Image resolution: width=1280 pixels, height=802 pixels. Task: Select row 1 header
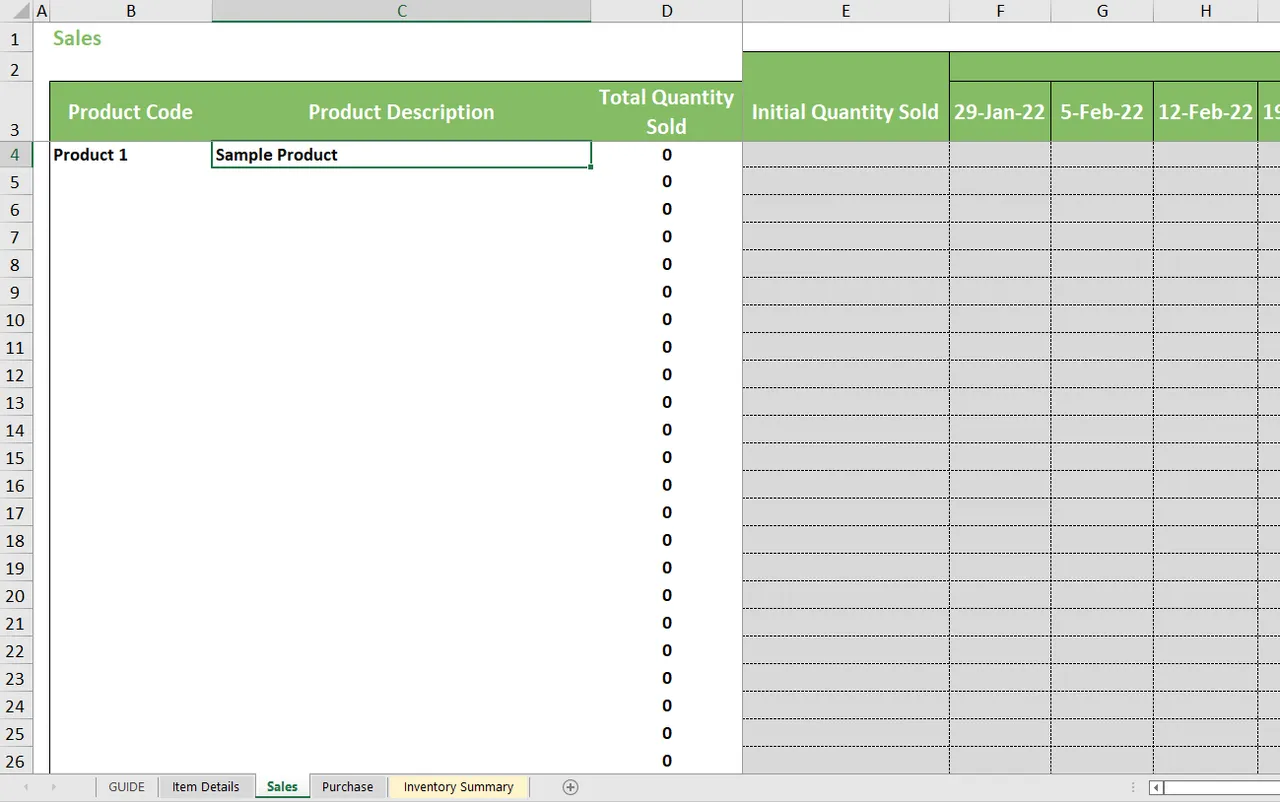16,39
